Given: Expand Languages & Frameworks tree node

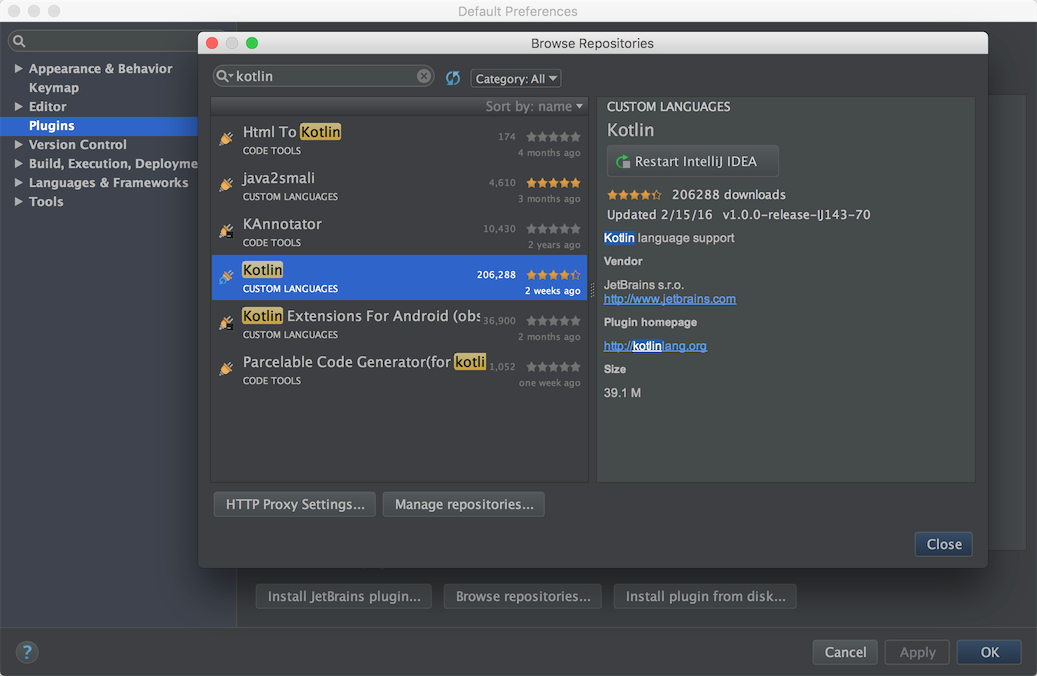Looking at the screenshot, I should pyautogui.click(x=19, y=183).
